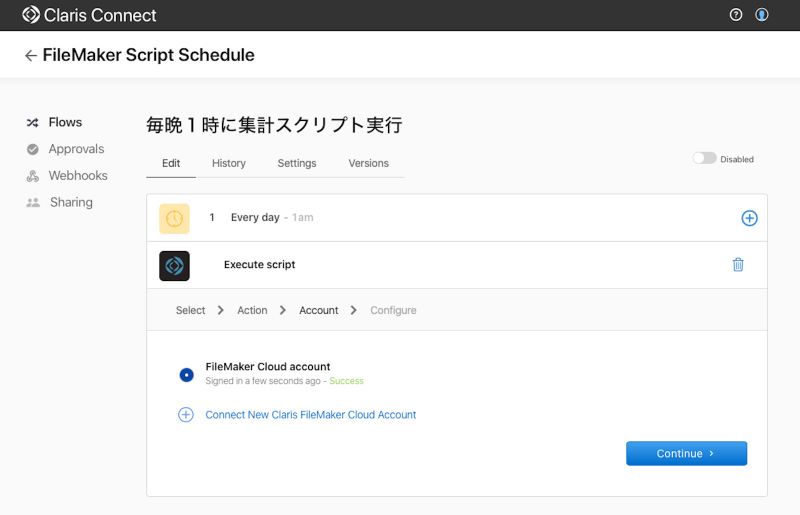This screenshot has width=800, height=515.
Task: Click the plus circle beside Connect New Account
Action: tap(186, 414)
